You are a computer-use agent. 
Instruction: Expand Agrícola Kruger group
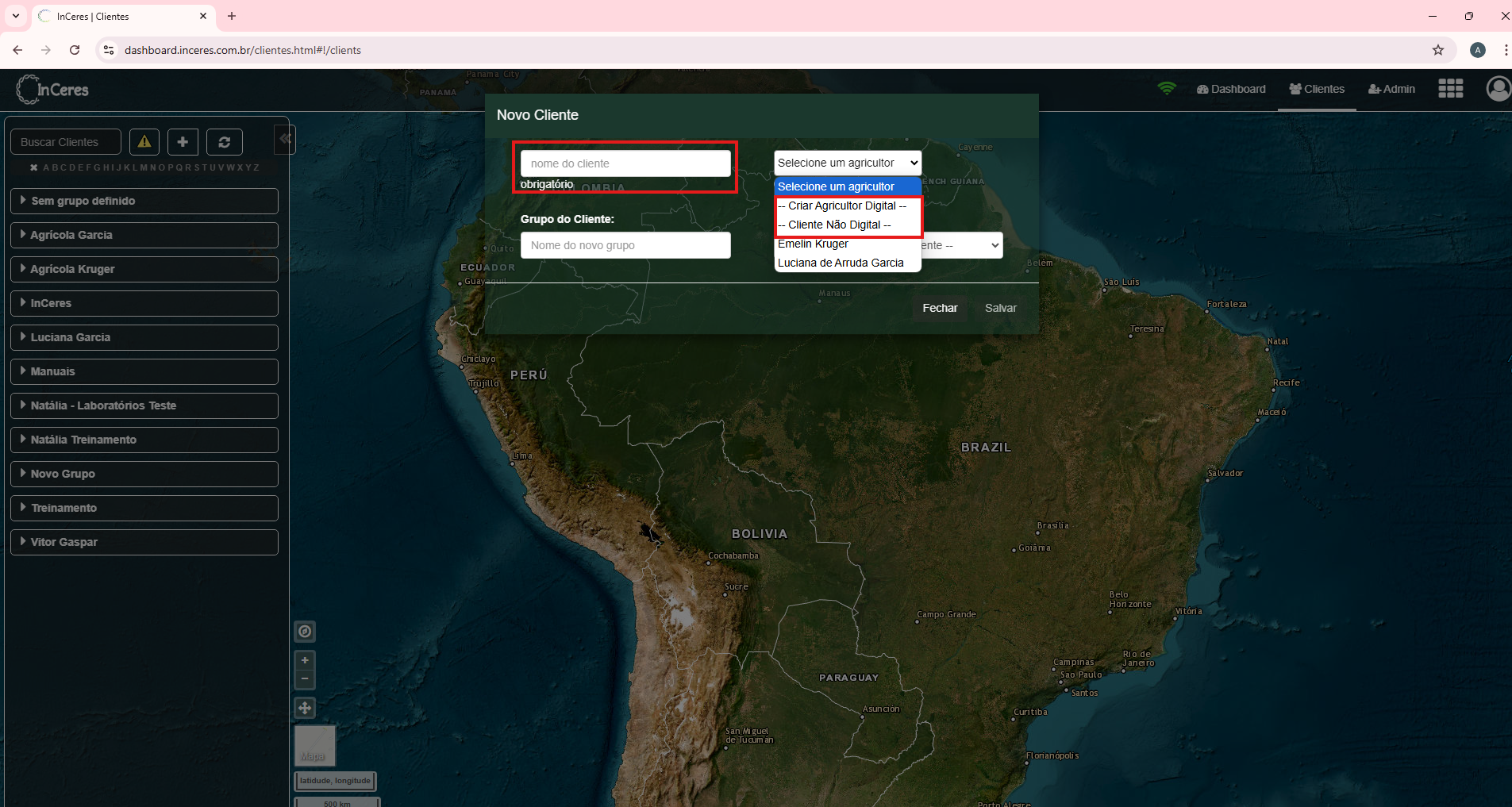click(144, 269)
